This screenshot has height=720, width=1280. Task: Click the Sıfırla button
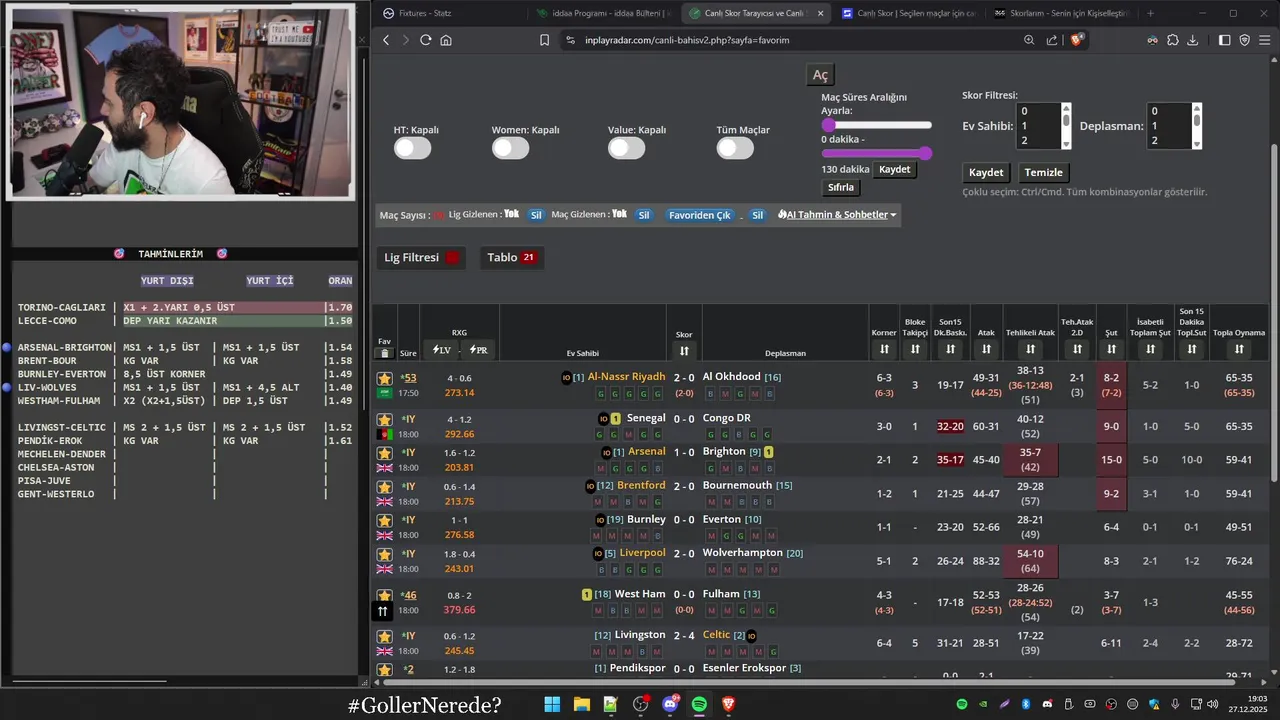click(x=841, y=187)
